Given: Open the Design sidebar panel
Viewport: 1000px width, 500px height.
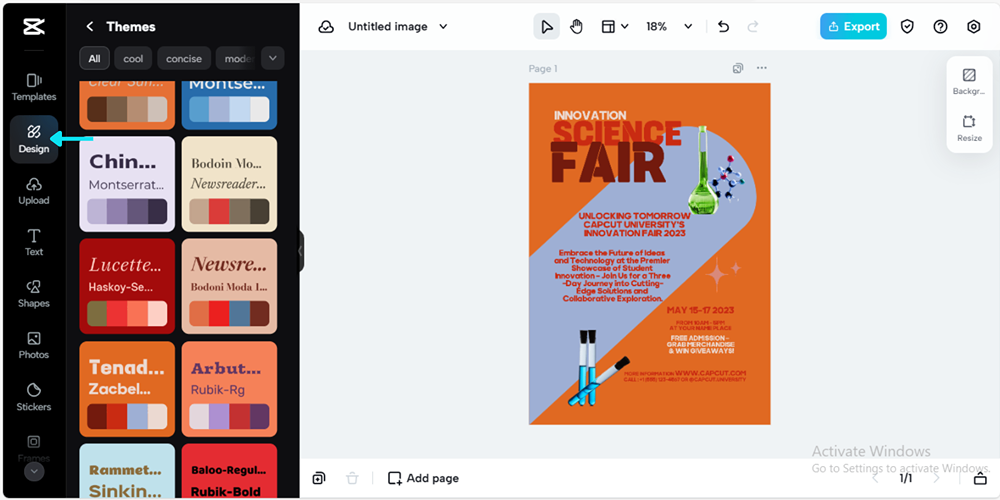Looking at the screenshot, I should click(x=34, y=139).
